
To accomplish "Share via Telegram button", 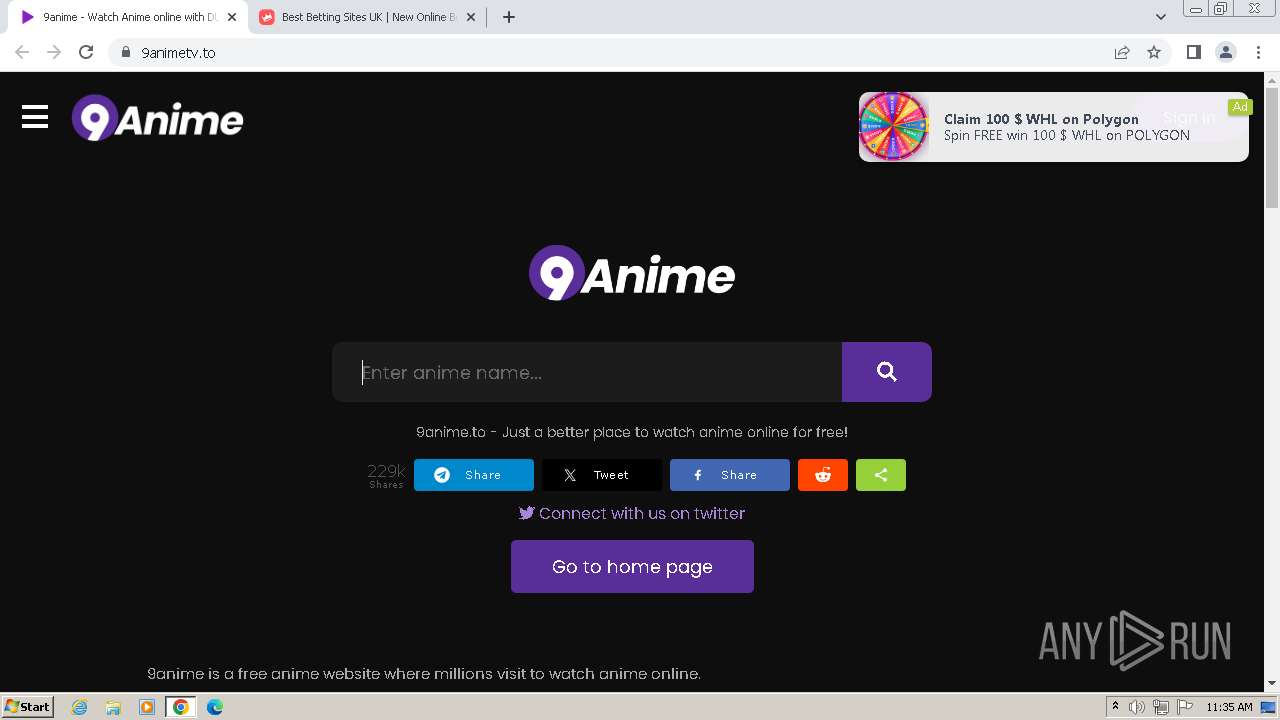I will point(474,475).
